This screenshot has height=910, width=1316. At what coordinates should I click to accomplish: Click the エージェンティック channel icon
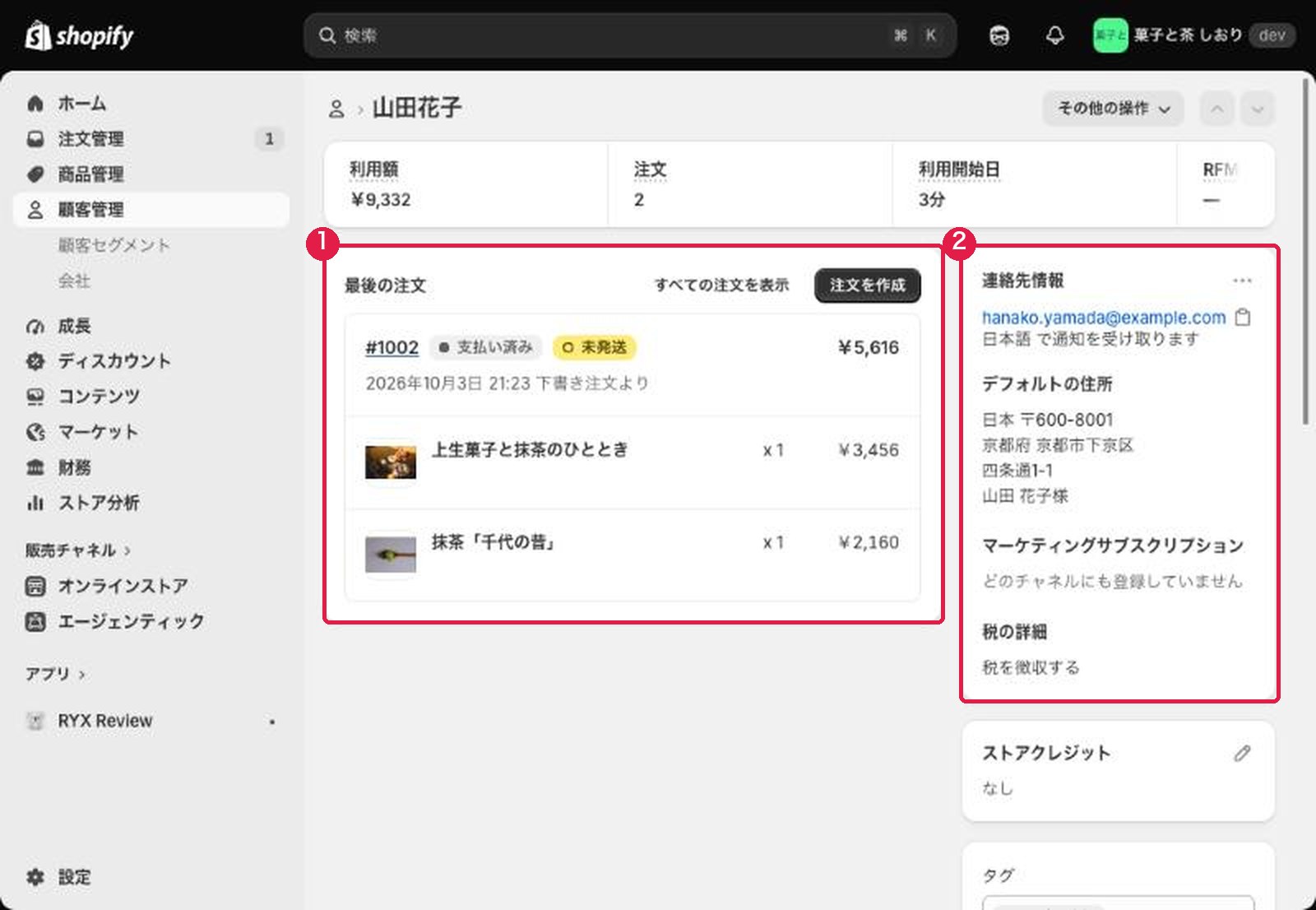[35, 621]
